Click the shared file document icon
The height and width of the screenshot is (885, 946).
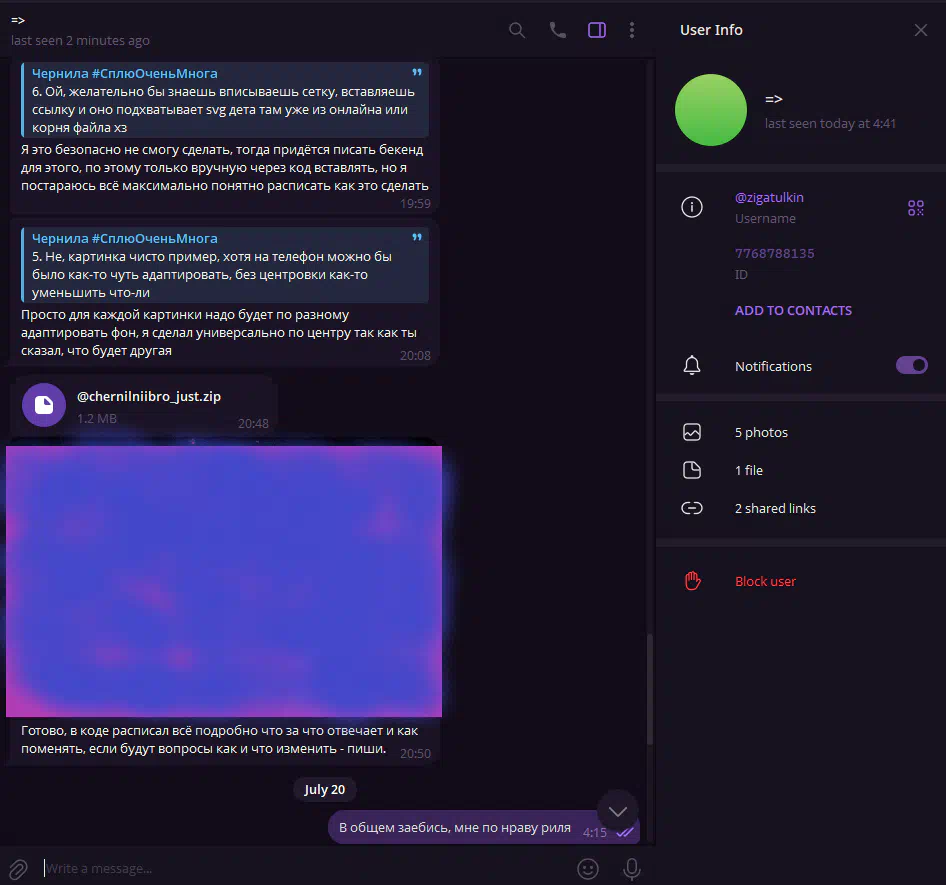[691, 470]
